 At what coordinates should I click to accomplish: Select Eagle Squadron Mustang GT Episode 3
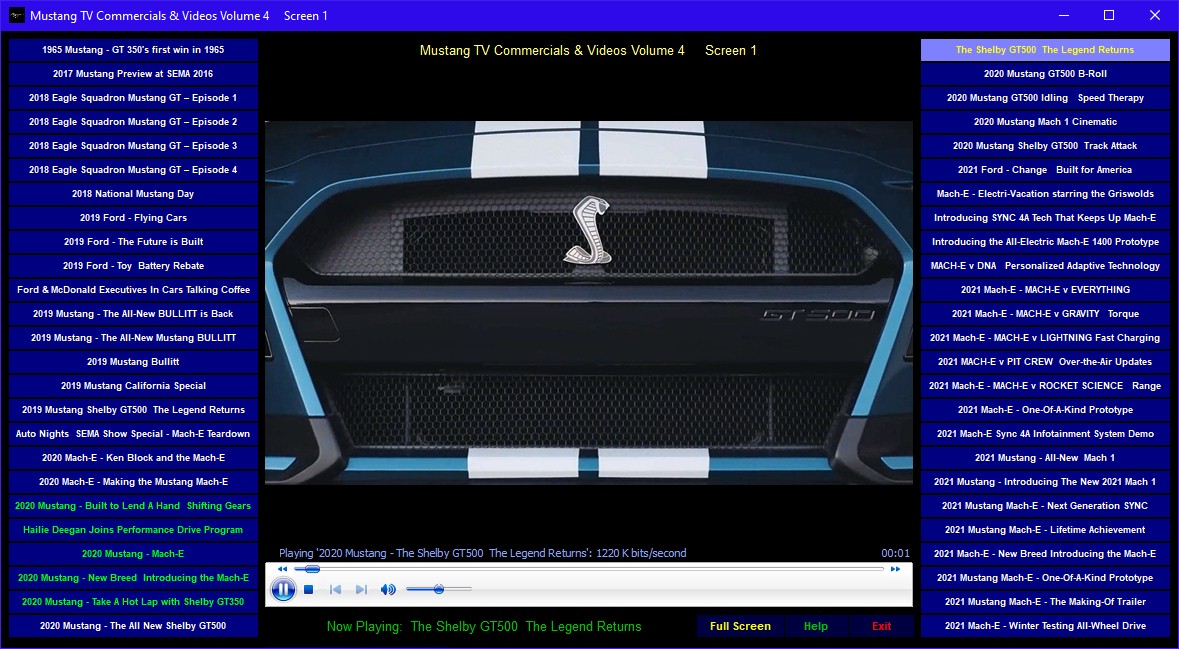coord(133,146)
